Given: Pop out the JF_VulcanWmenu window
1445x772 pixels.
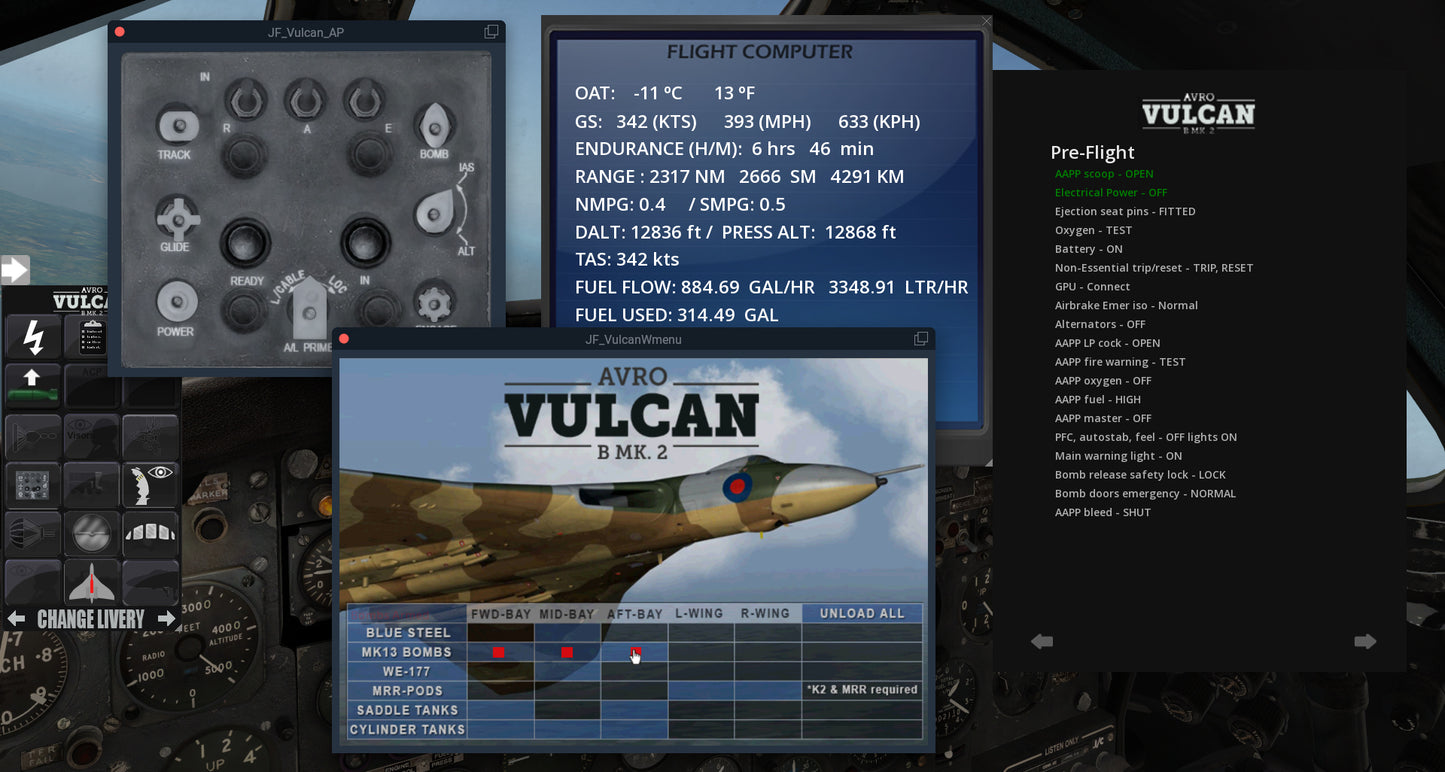Looking at the screenshot, I should pyautogui.click(x=920, y=339).
